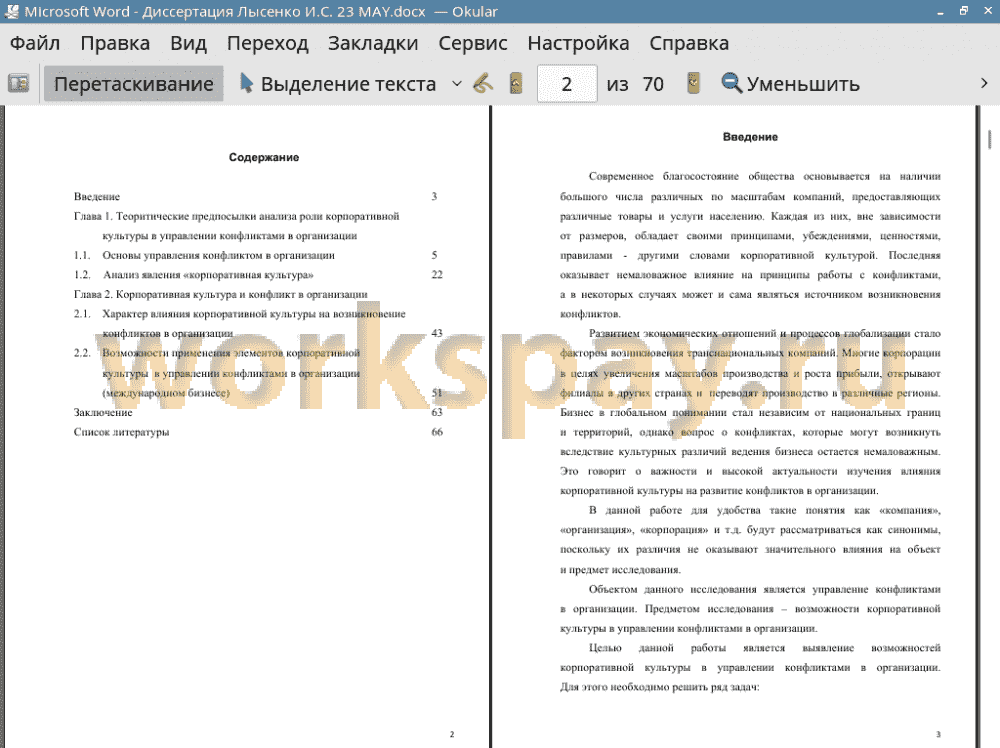Click the Okular app icon in title bar
This screenshot has width=1000, height=748.
pyautogui.click(x=11, y=11)
